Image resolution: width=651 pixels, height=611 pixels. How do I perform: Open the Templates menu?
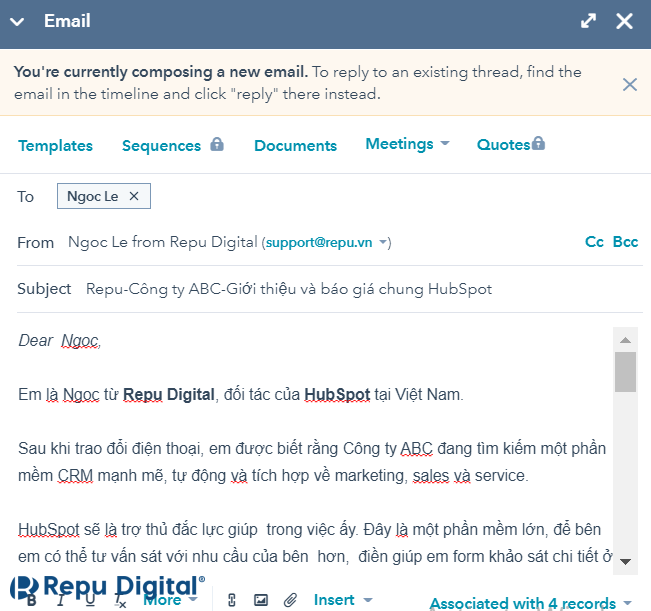(x=55, y=146)
